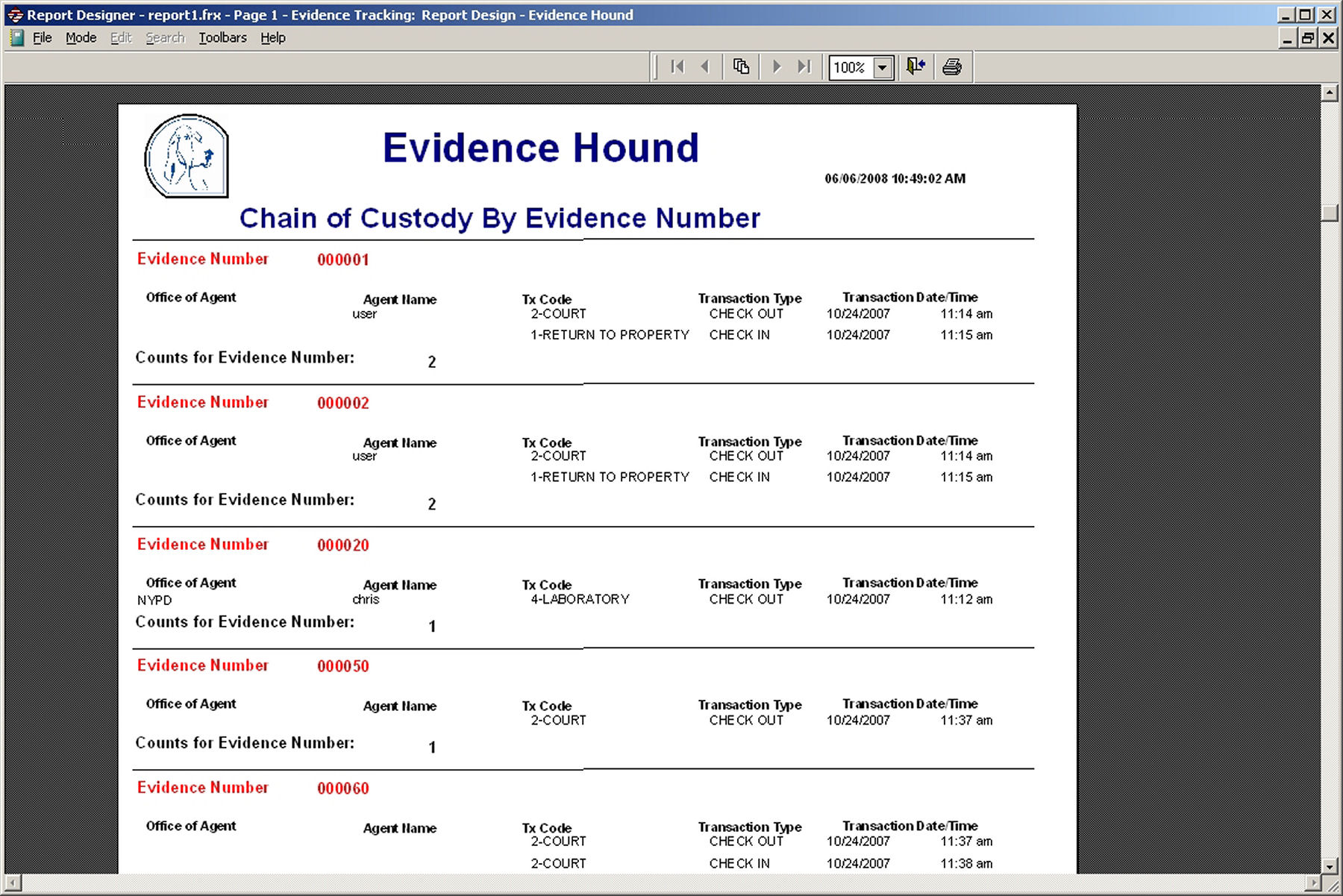Image resolution: width=1343 pixels, height=896 pixels.
Task: Close the print preview with door icon
Action: (x=915, y=67)
